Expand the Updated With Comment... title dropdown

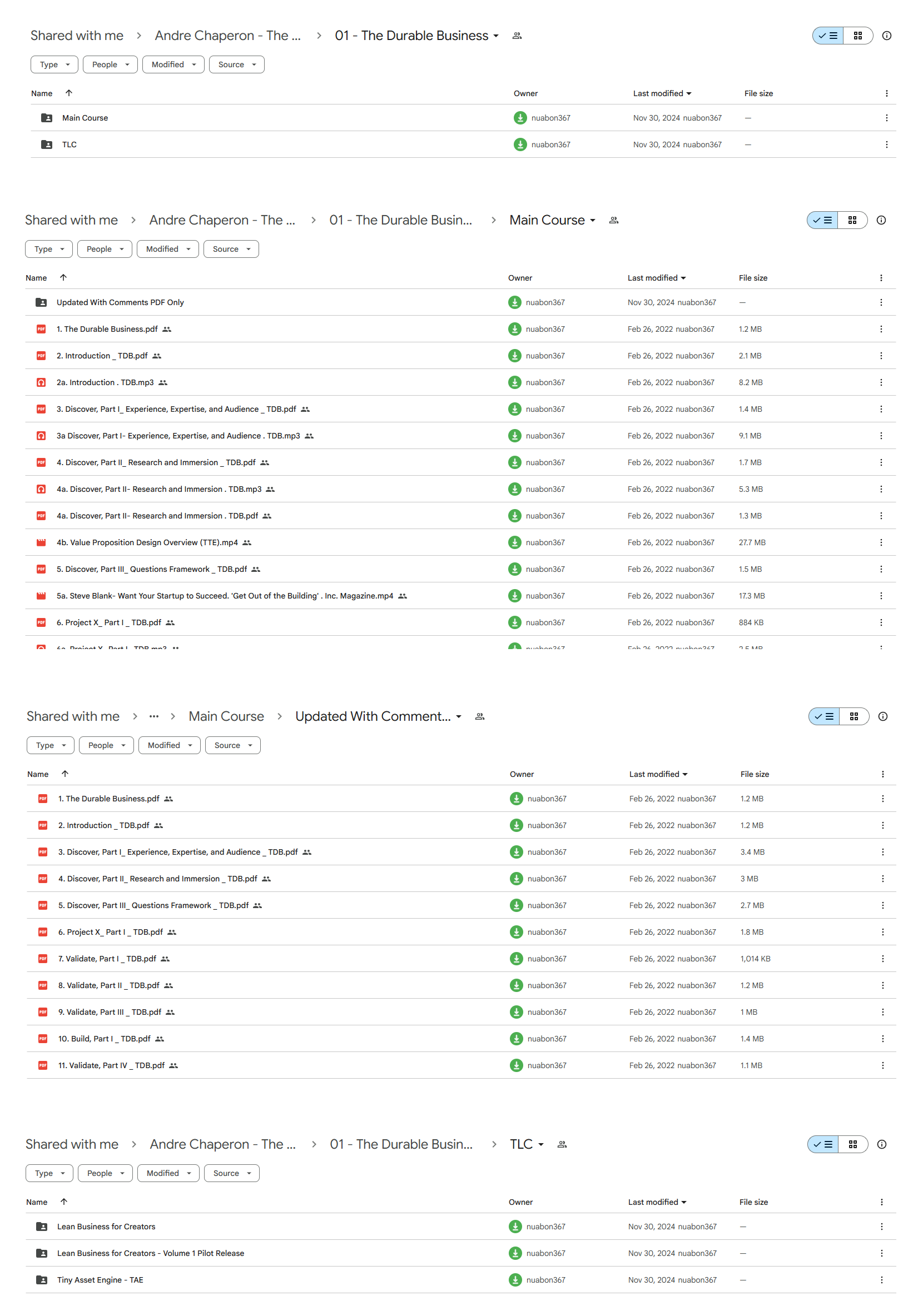pyautogui.click(x=459, y=716)
